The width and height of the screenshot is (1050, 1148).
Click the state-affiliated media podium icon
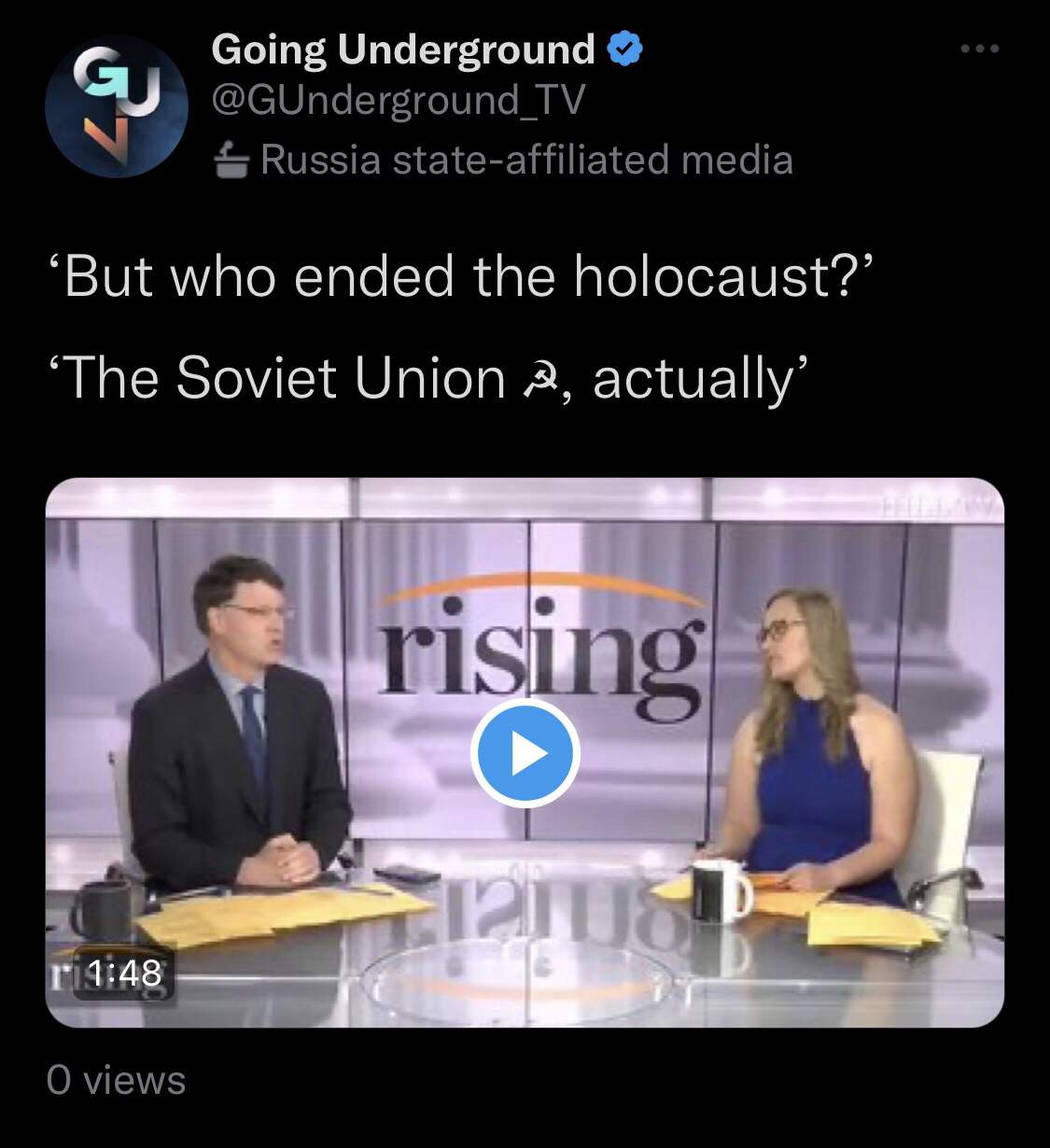pyautogui.click(x=231, y=161)
